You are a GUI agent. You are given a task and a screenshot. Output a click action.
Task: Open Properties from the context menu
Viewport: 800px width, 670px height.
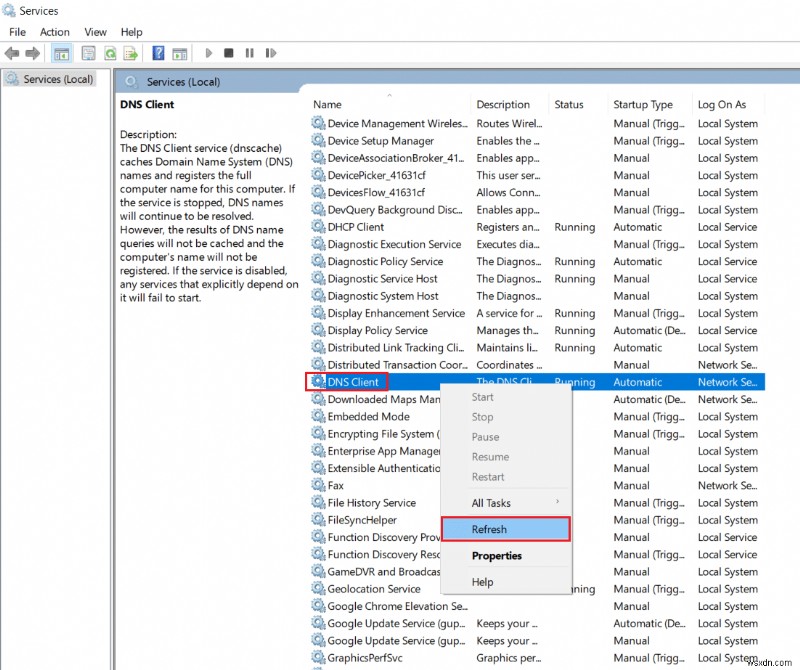click(496, 555)
